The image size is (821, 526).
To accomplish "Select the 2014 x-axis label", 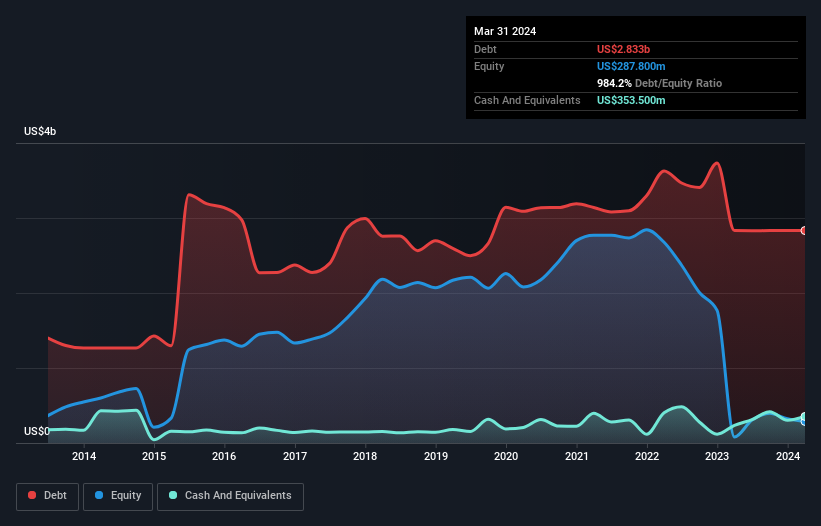I will [x=84, y=456].
